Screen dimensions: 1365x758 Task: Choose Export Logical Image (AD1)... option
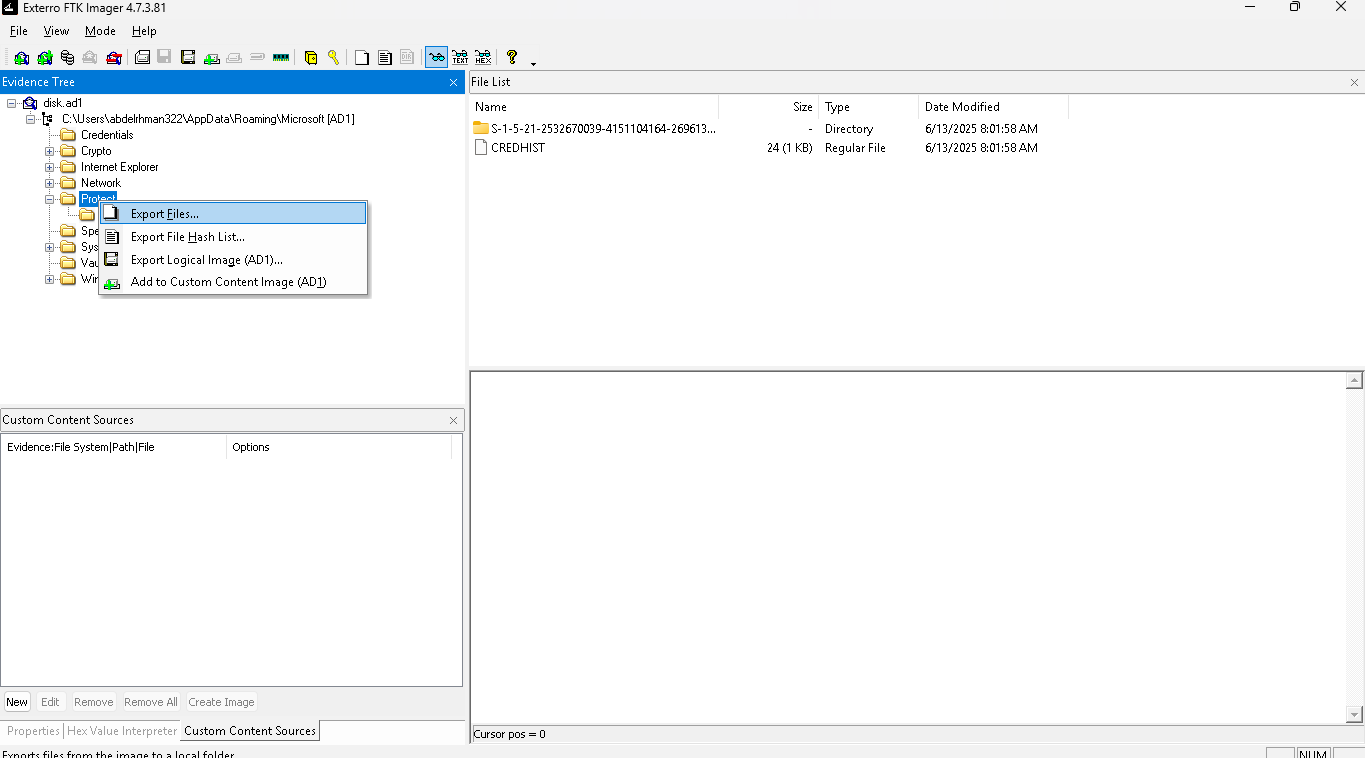pyautogui.click(x=233, y=260)
